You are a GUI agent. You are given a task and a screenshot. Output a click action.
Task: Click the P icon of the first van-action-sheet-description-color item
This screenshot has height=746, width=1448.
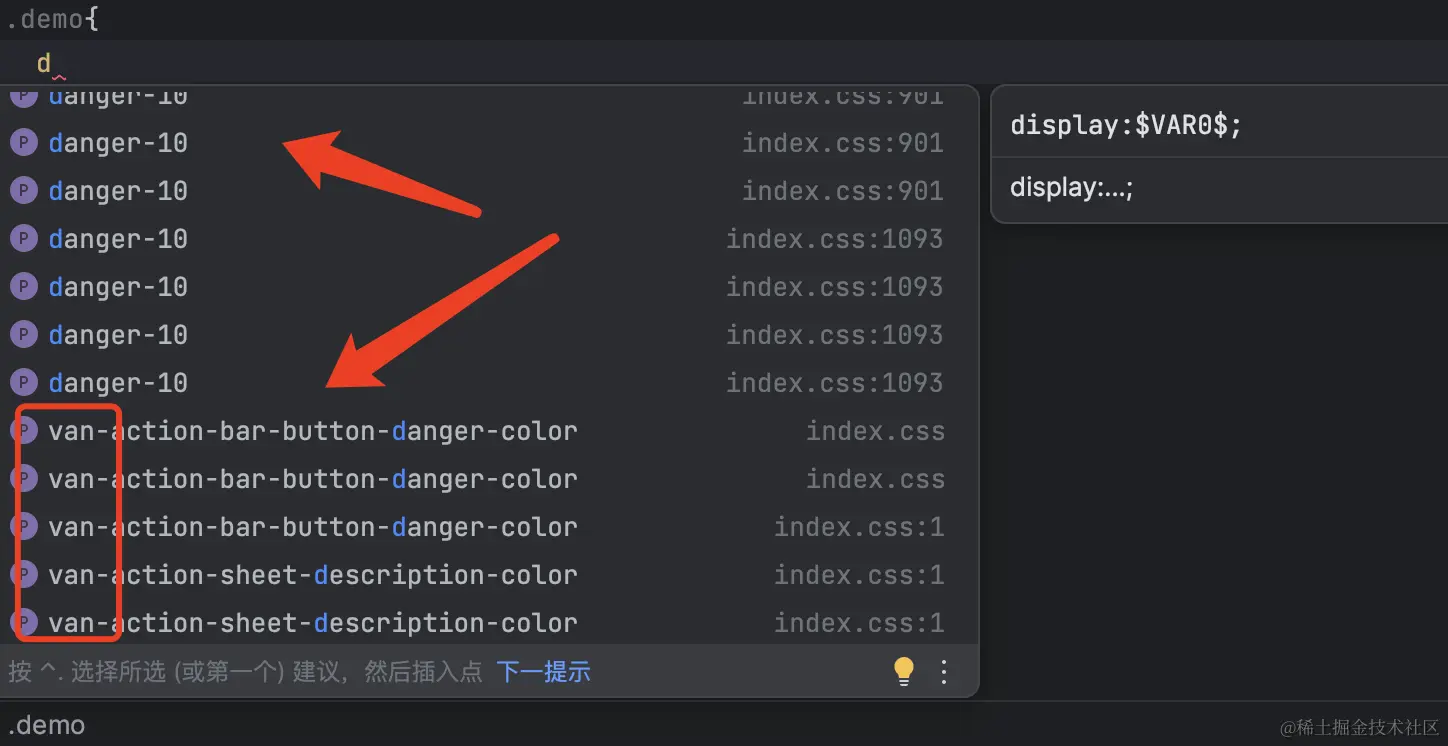[24, 575]
